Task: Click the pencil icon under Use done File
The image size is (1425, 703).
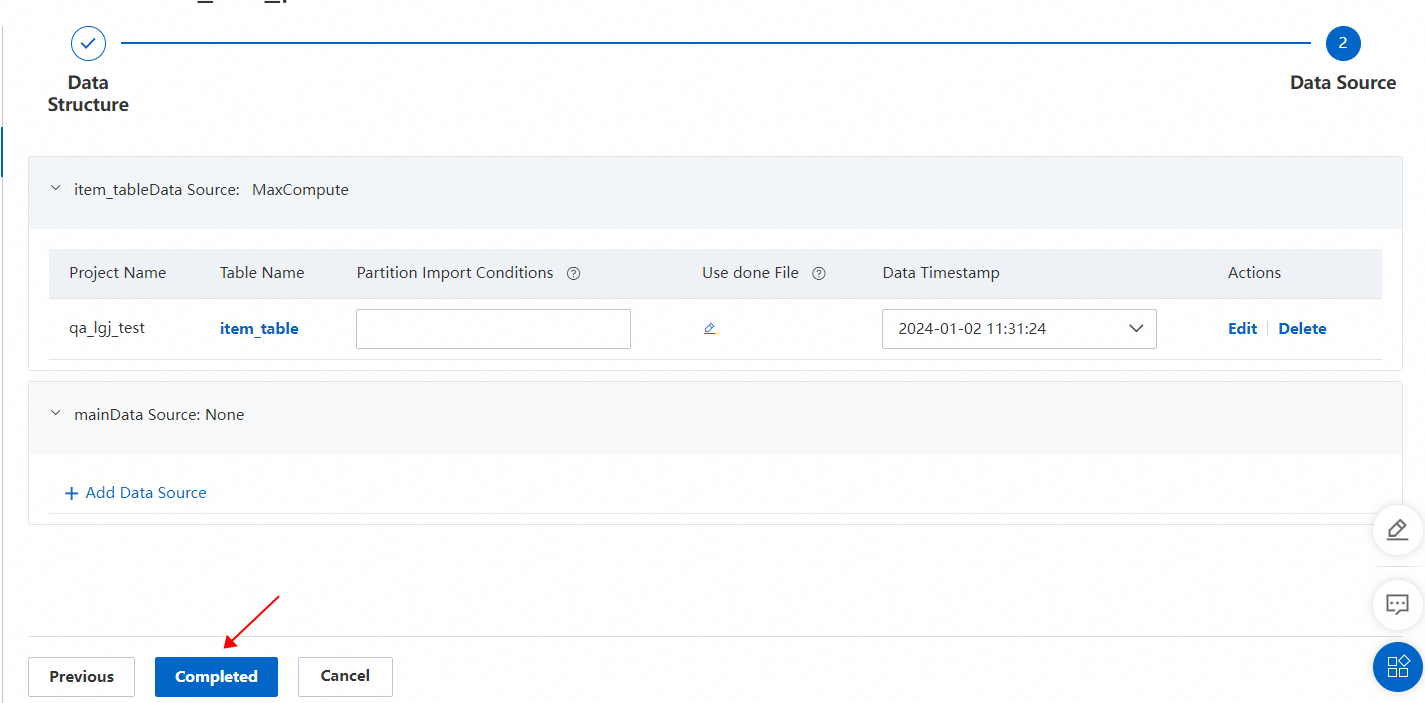Action: pos(709,328)
